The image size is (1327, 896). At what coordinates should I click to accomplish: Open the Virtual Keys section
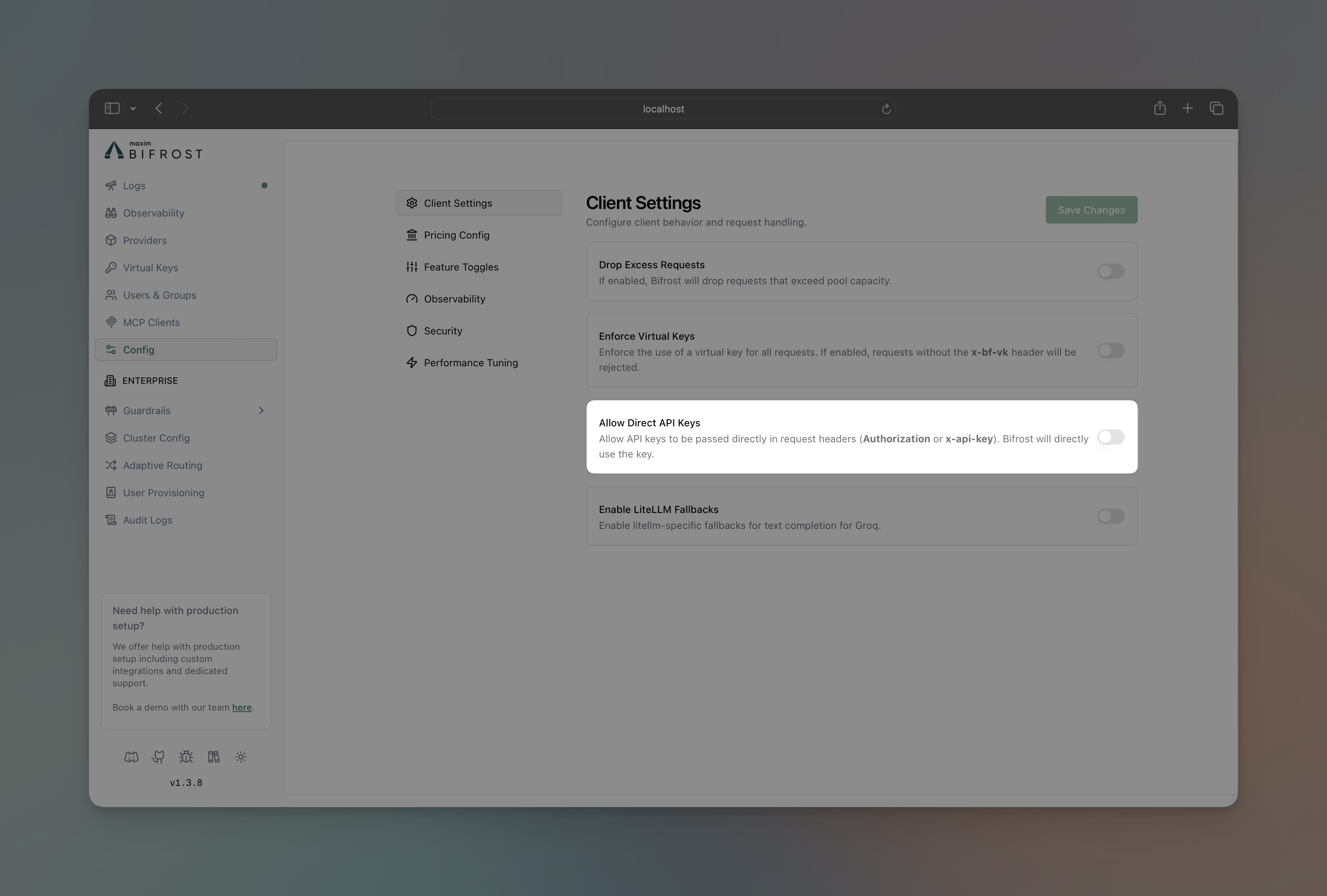[x=151, y=267]
